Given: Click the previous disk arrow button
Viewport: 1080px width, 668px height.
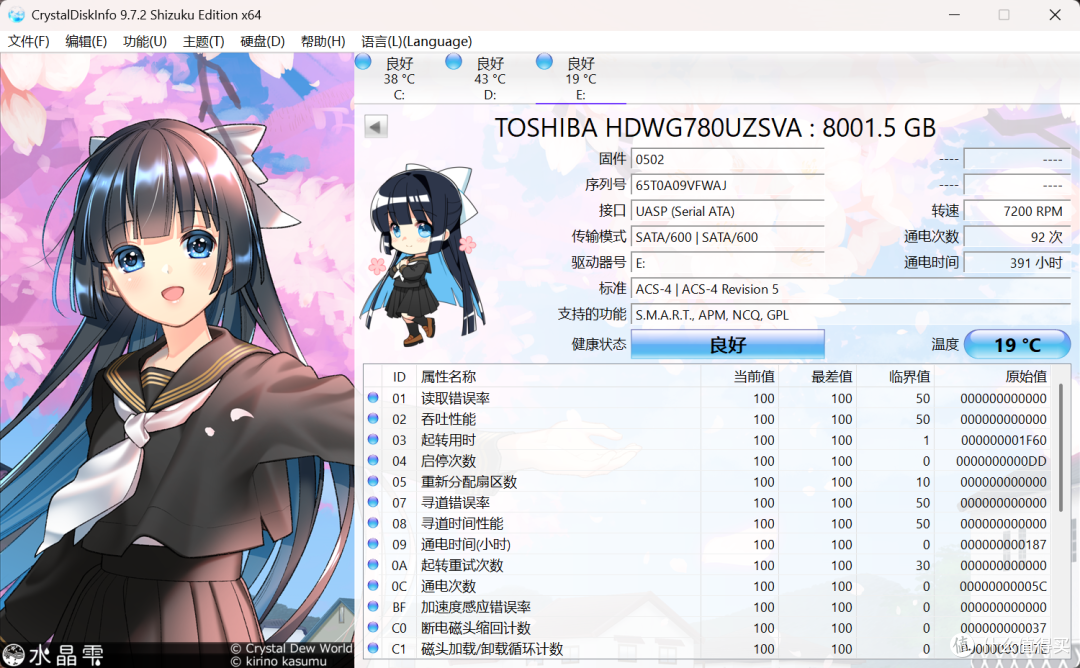Looking at the screenshot, I should coord(375,127).
